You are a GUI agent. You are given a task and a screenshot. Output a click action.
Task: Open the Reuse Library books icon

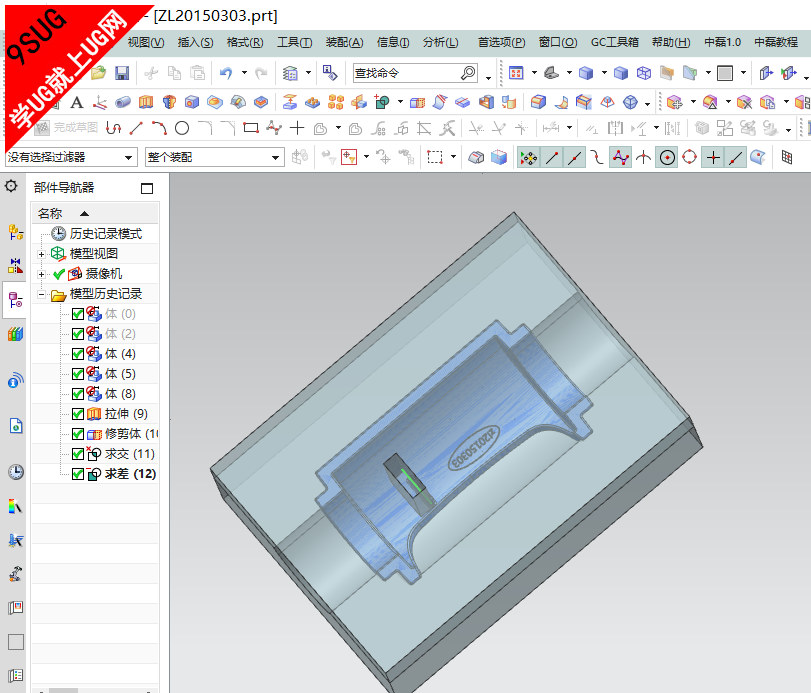click(16, 334)
